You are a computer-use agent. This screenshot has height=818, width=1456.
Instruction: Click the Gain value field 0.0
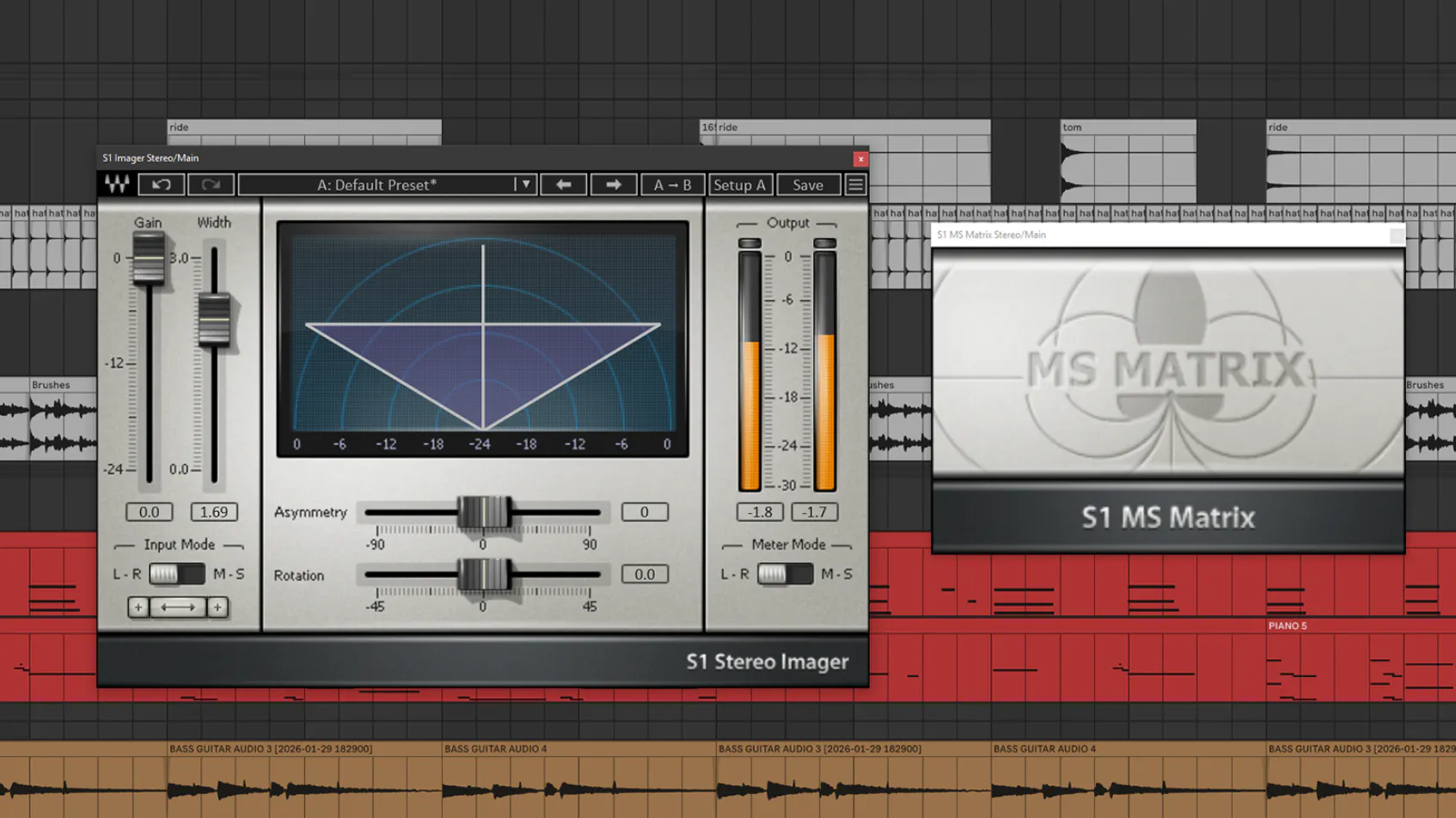[x=150, y=512]
